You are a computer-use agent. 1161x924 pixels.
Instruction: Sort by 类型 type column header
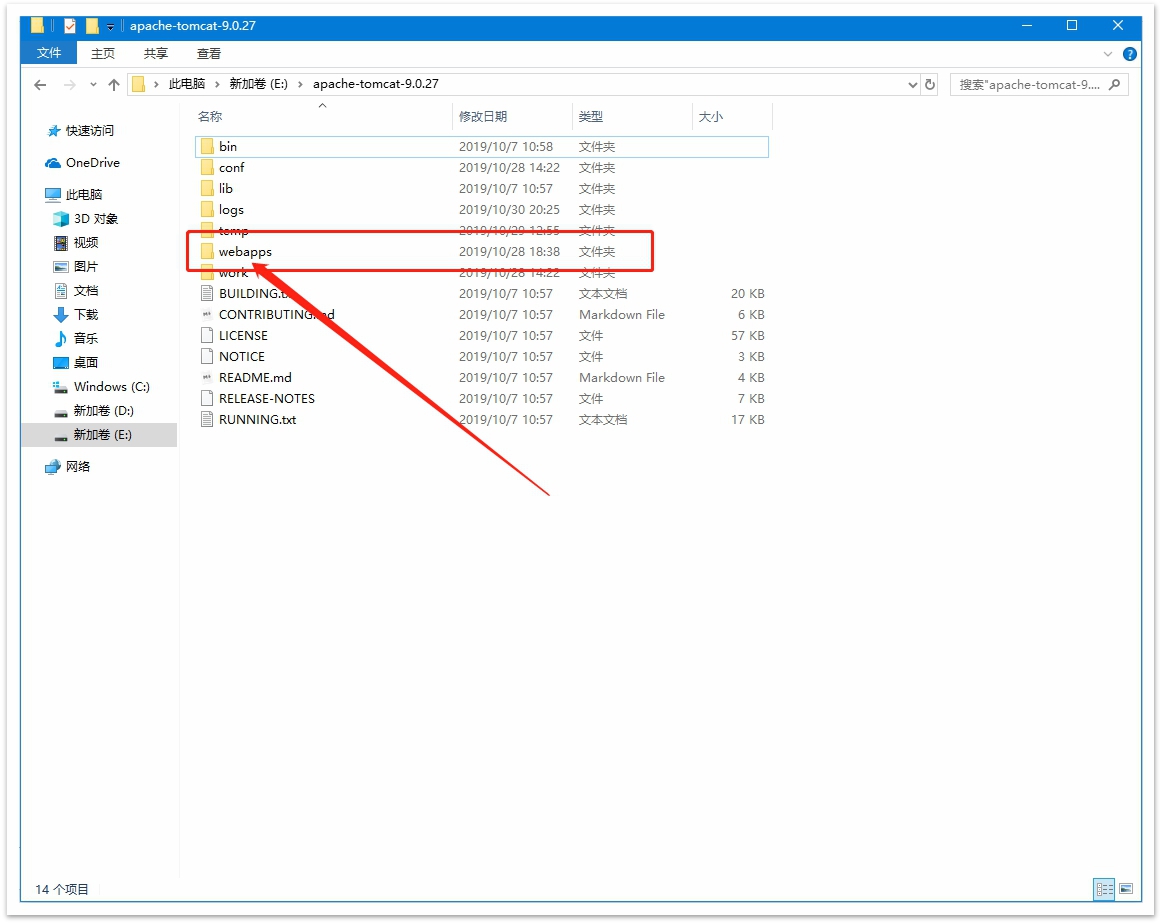[x=632, y=116]
